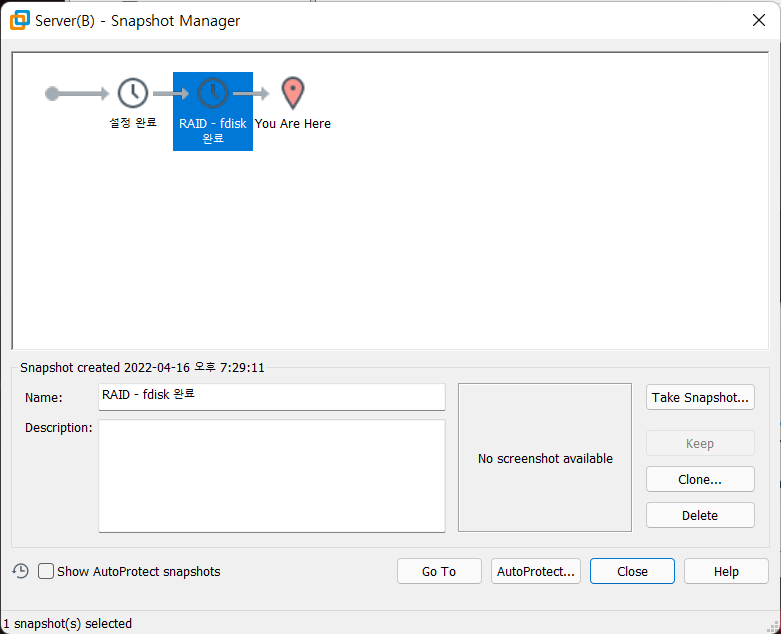Click the '1 snapshot(s) selected' status text
The image size is (781, 634).
[68, 624]
